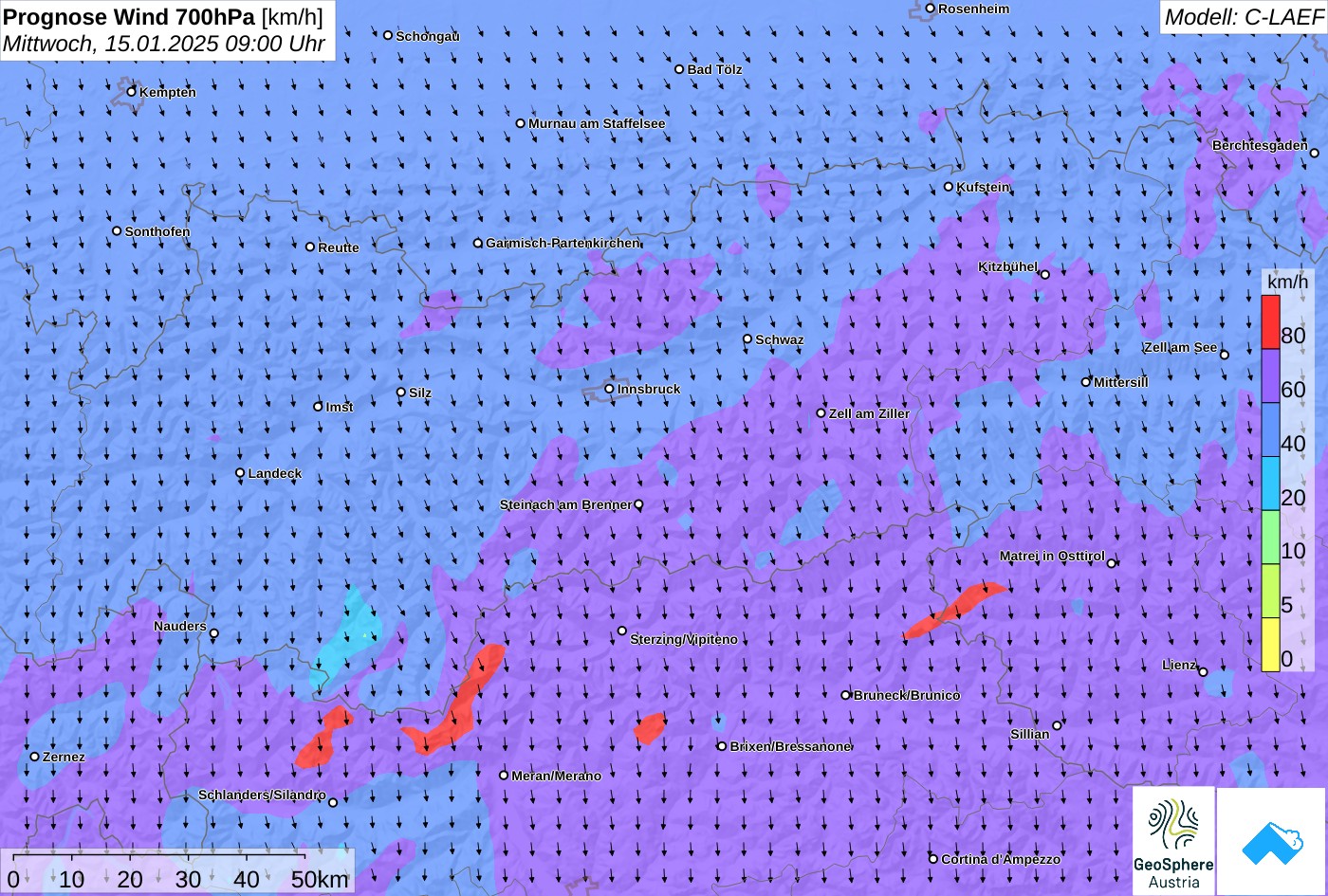Click the blue 40 km/h legend swatch

tap(1270, 430)
